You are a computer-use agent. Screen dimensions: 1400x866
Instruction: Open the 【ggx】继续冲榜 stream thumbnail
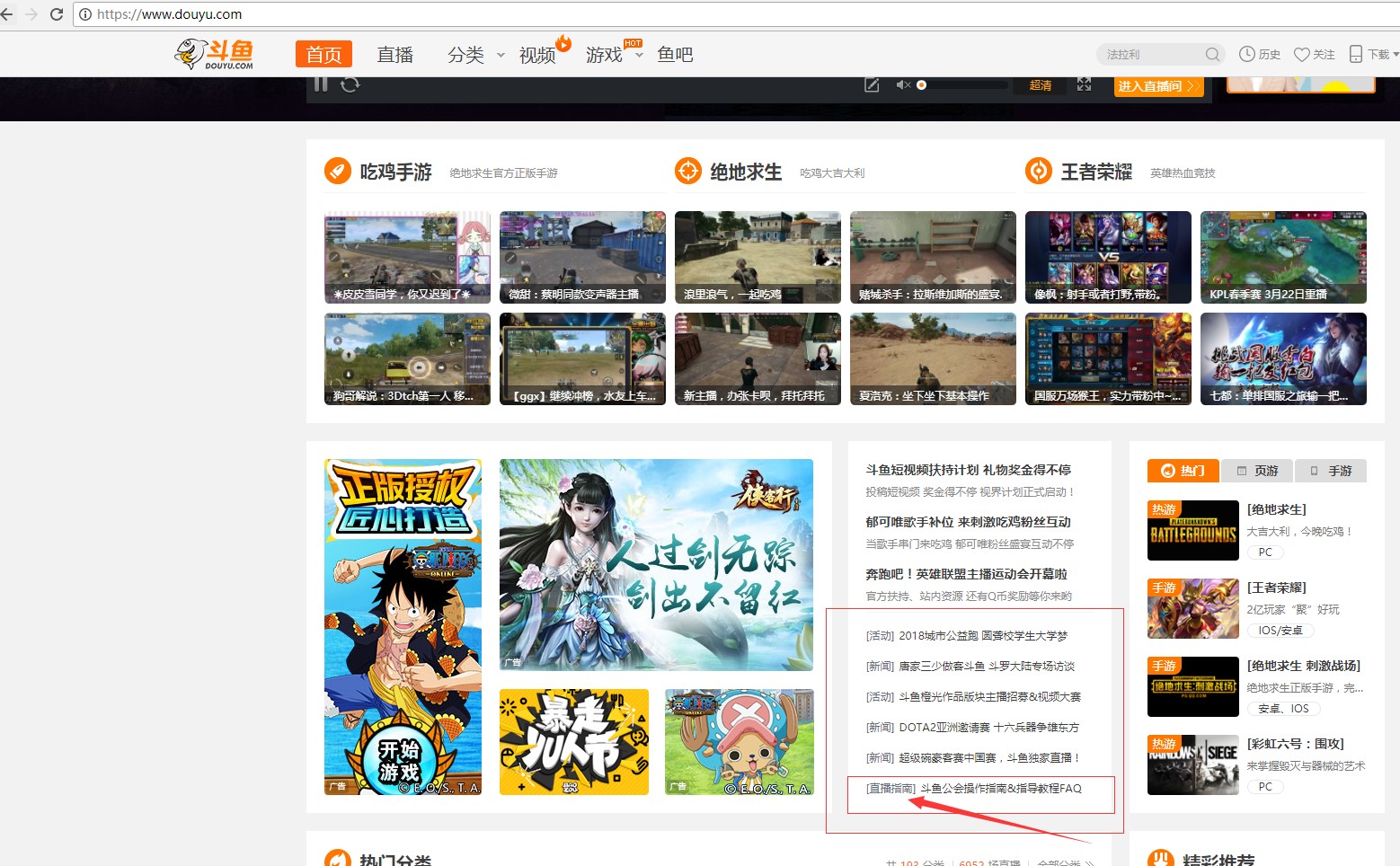coord(582,358)
